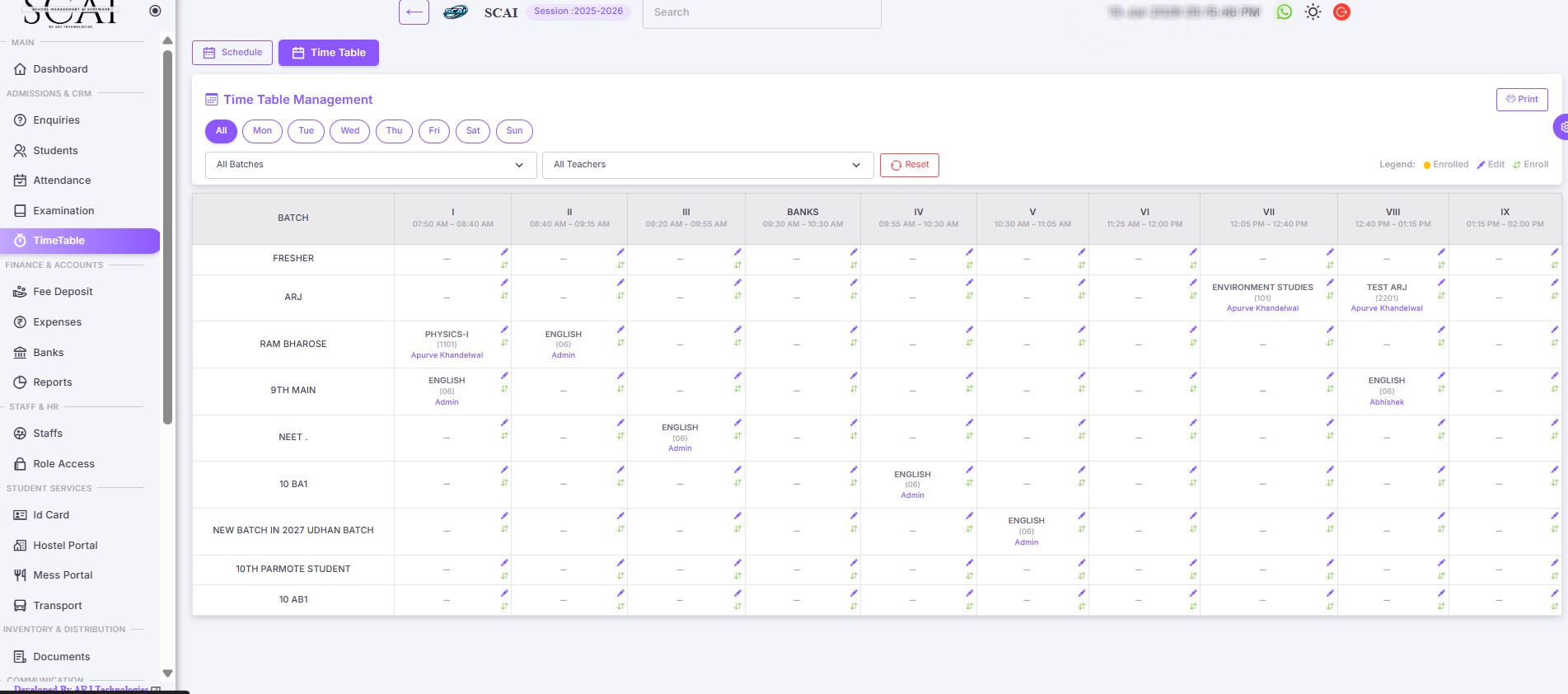
Task: Print the time table
Action: click(x=1522, y=99)
